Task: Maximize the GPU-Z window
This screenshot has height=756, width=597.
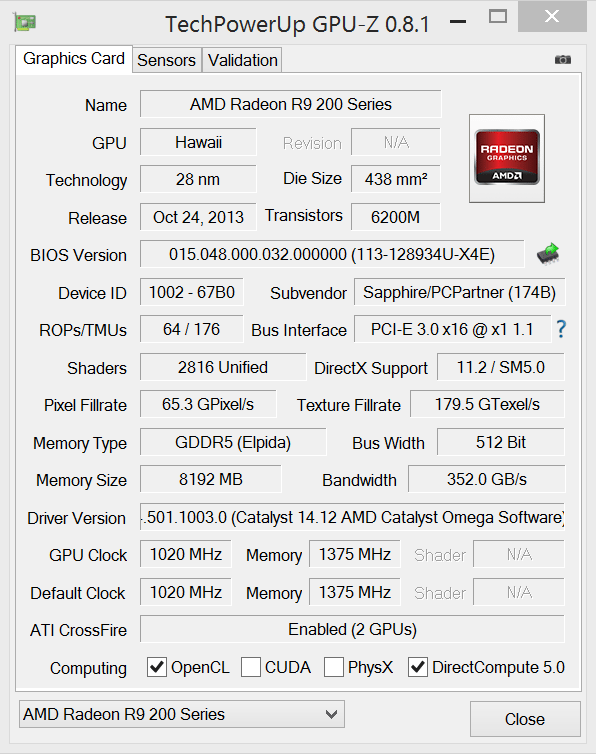Action: point(498,17)
